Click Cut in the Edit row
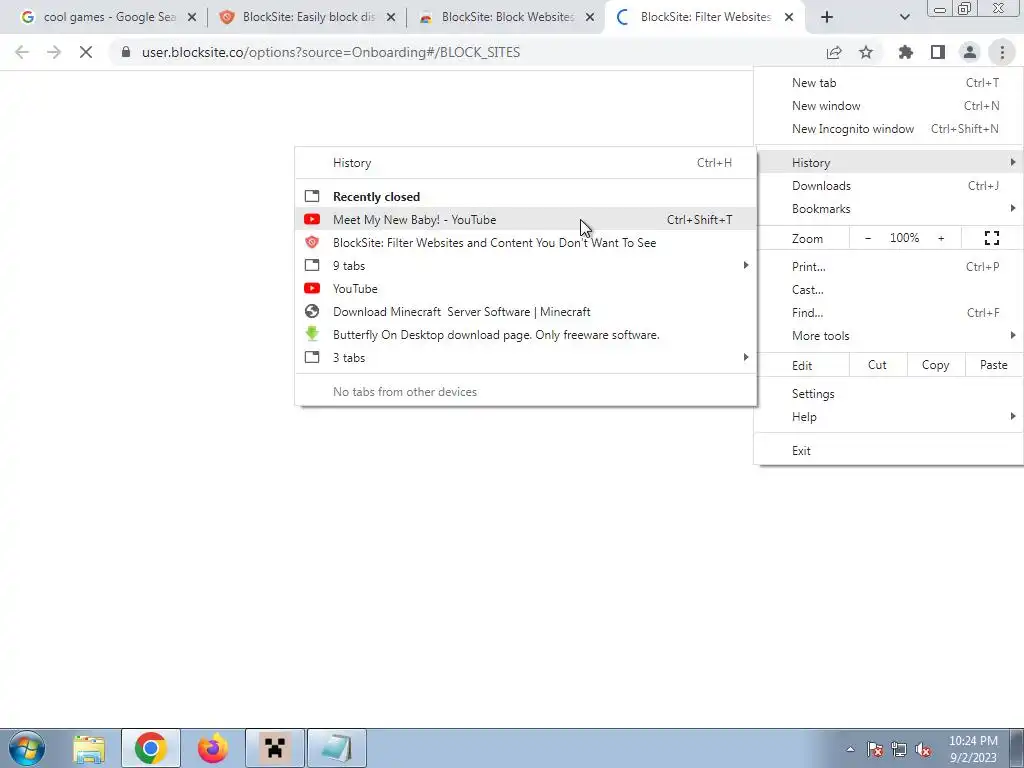 pyautogui.click(x=878, y=365)
